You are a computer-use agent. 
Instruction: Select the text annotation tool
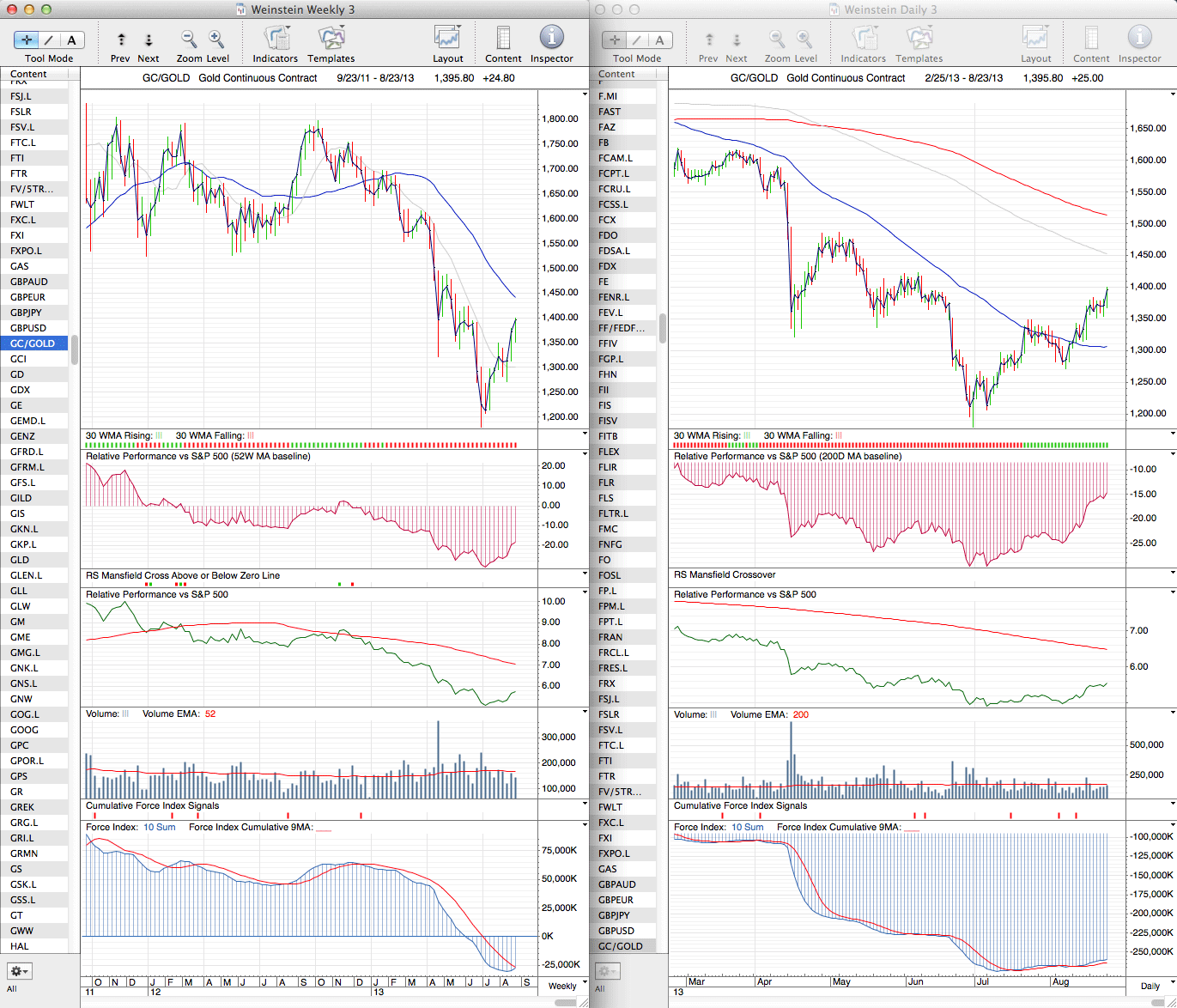(x=71, y=39)
